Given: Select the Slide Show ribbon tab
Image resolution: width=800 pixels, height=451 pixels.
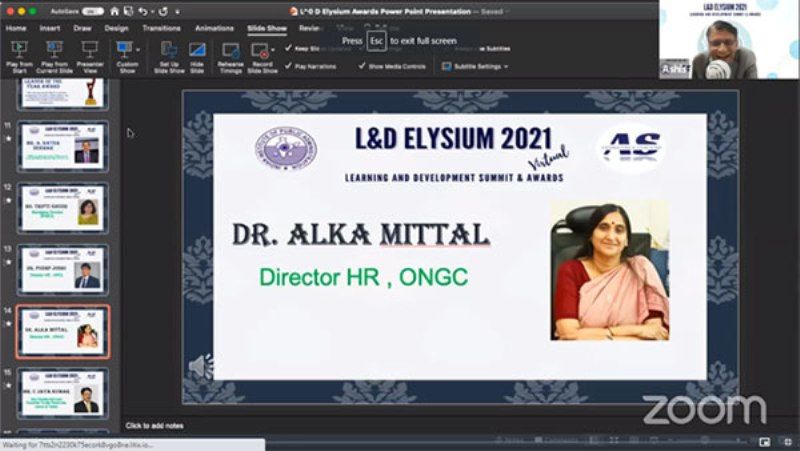Looking at the screenshot, I should [267, 28].
